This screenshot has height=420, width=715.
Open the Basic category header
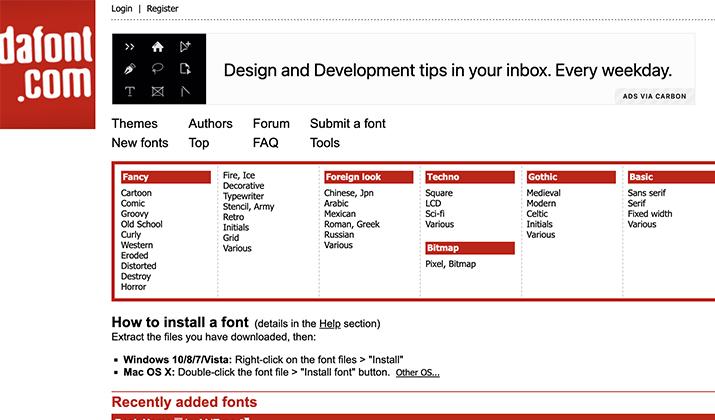[x=671, y=177]
